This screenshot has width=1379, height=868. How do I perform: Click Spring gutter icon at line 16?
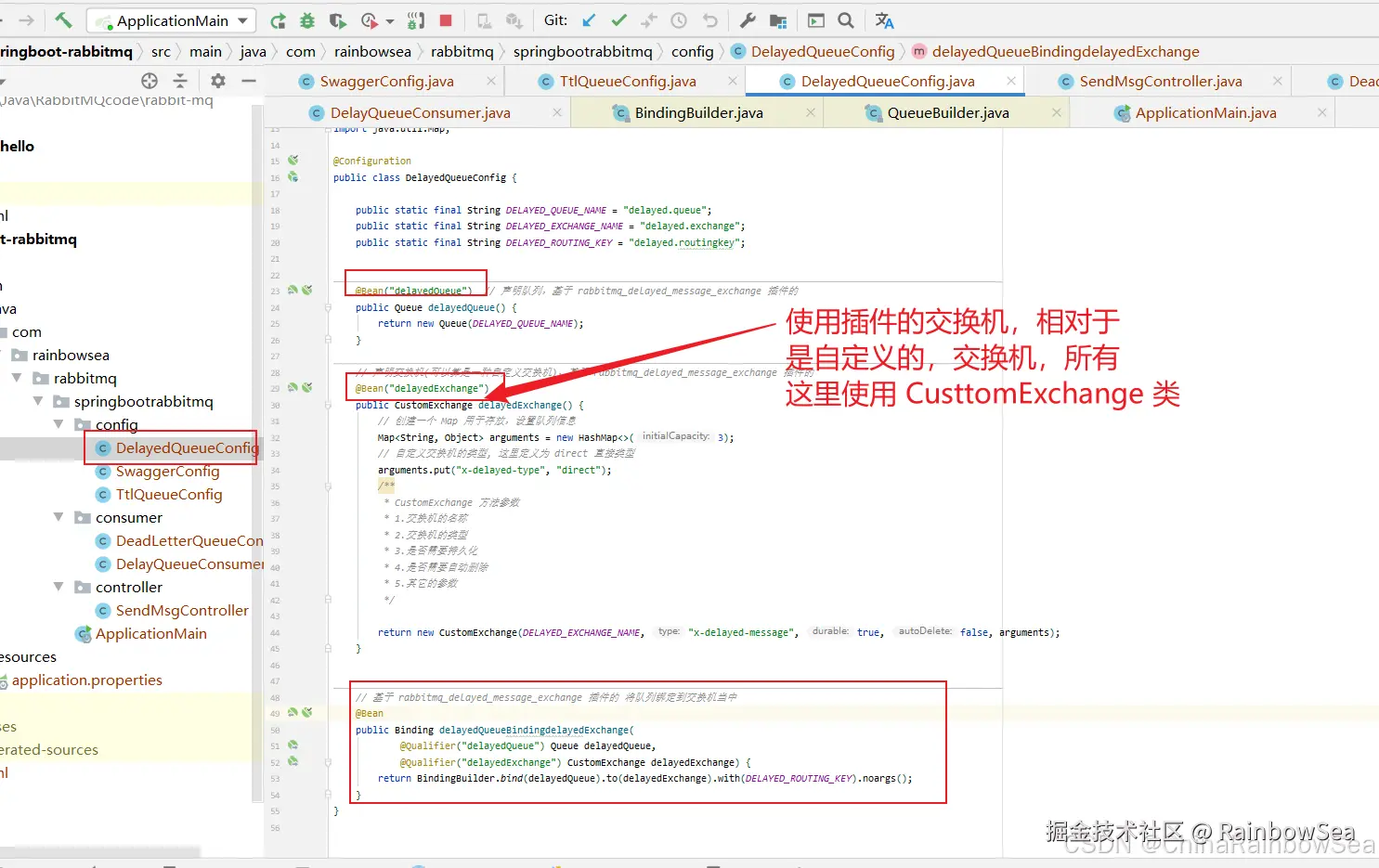point(293,177)
